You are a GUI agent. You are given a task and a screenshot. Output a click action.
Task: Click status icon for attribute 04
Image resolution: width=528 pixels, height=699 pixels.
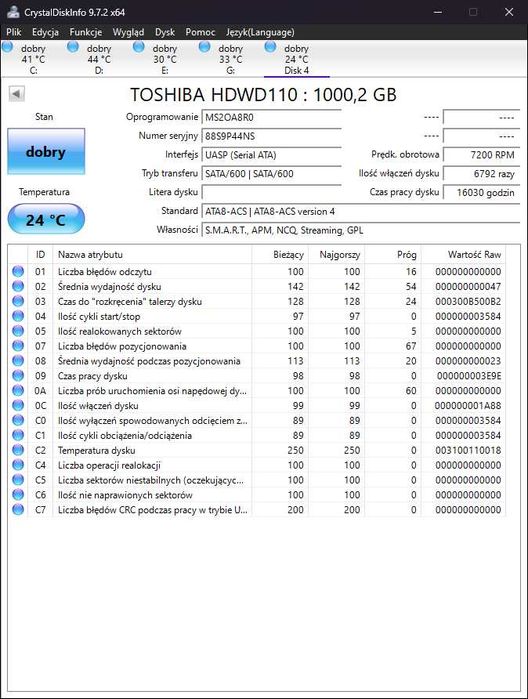(x=18, y=316)
